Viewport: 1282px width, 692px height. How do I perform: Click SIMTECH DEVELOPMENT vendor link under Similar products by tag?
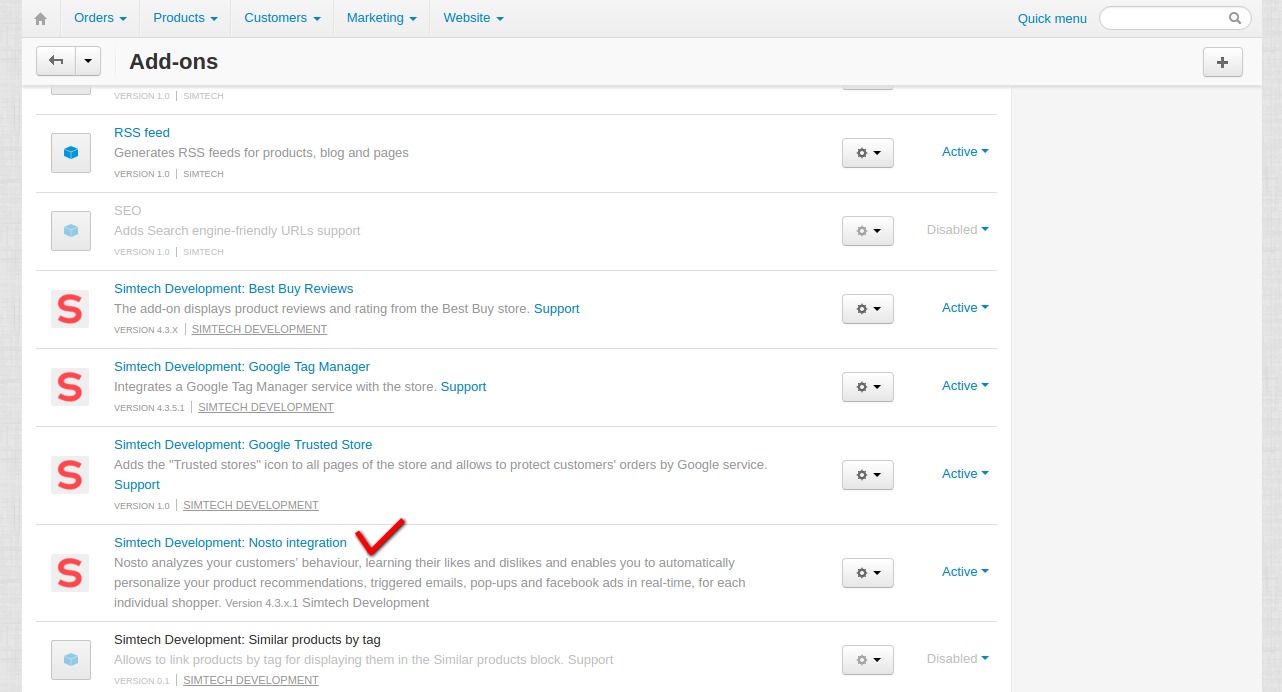click(251, 680)
